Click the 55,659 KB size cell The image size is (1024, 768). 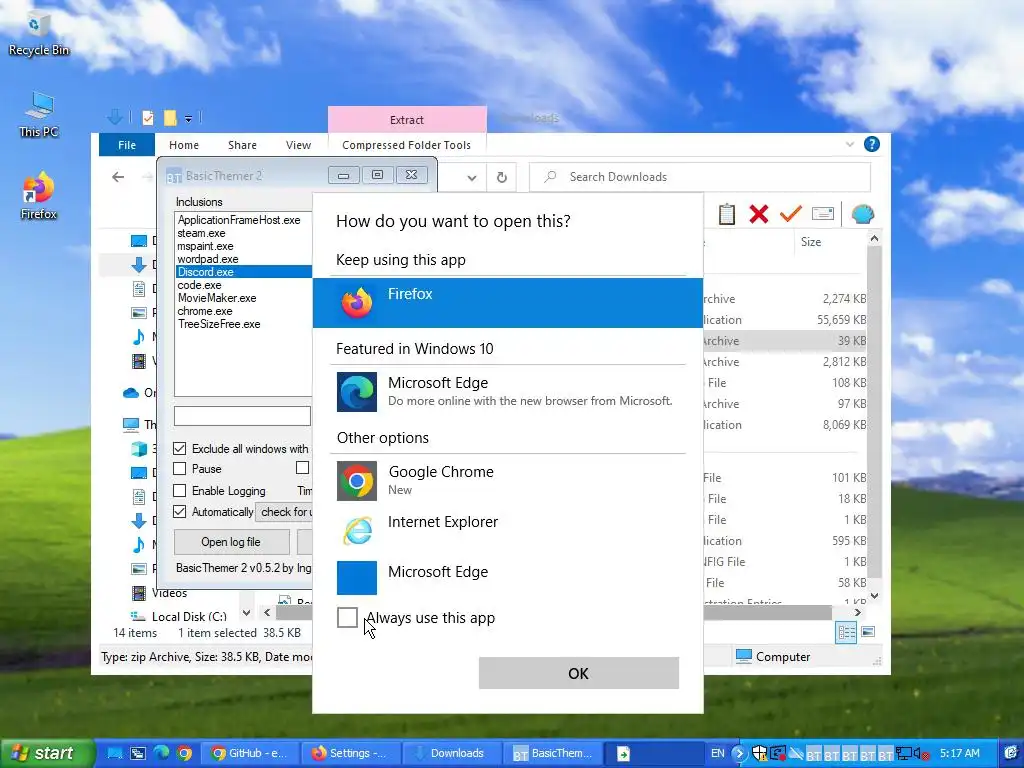(841, 320)
